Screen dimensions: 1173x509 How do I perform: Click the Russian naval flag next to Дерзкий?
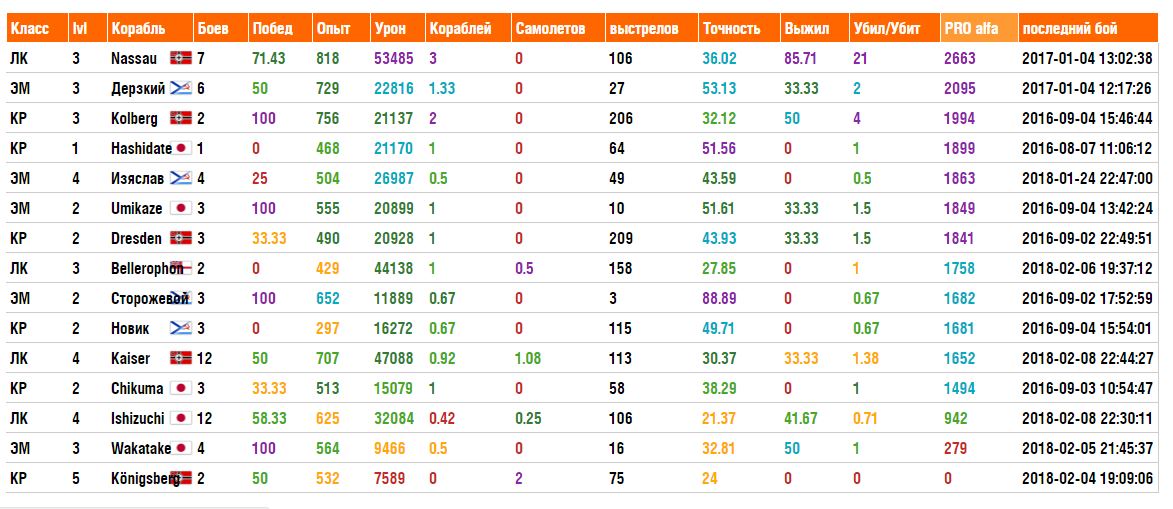(x=181, y=89)
